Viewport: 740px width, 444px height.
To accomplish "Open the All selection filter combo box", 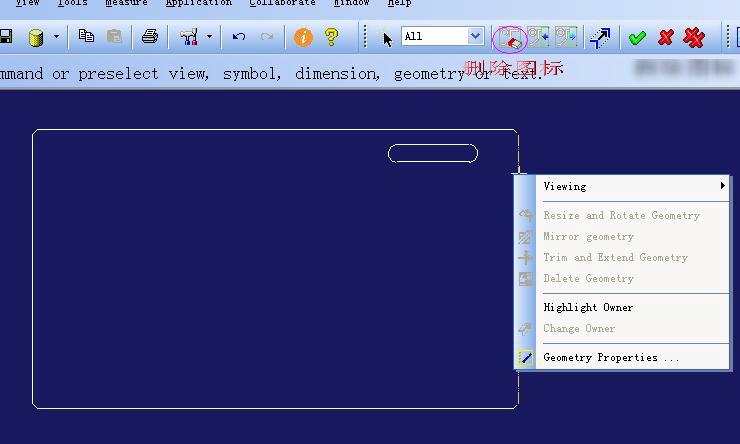I will click(443, 36).
